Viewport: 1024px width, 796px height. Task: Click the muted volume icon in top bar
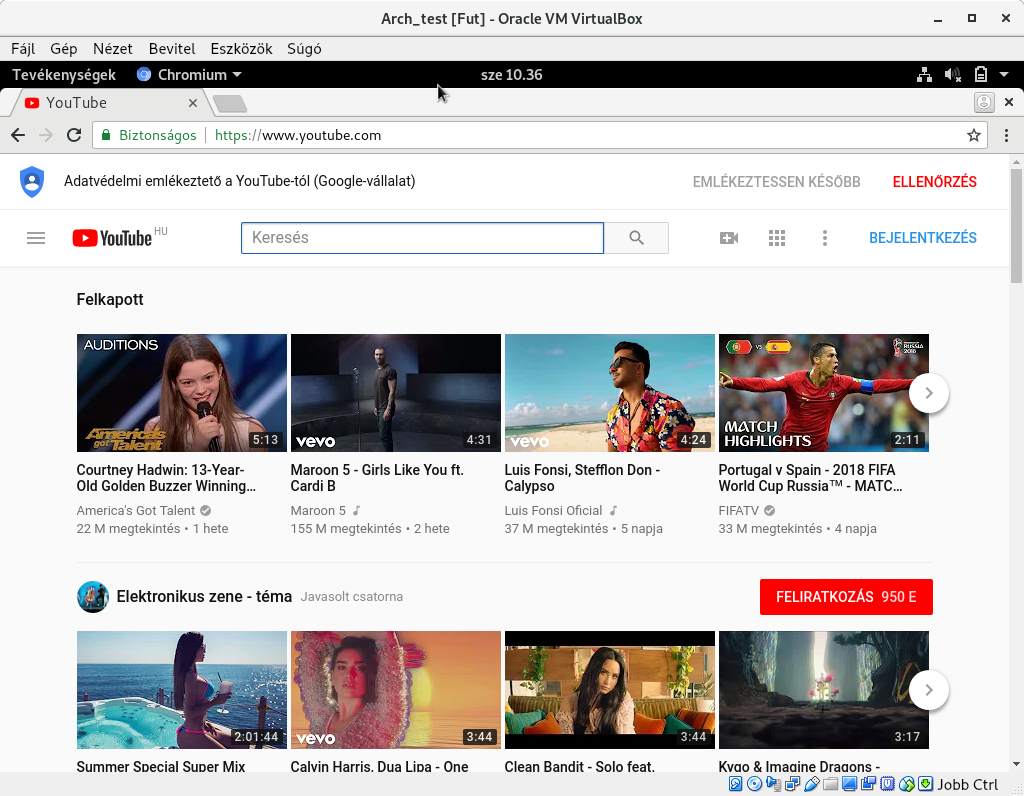(x=953, y=75)
